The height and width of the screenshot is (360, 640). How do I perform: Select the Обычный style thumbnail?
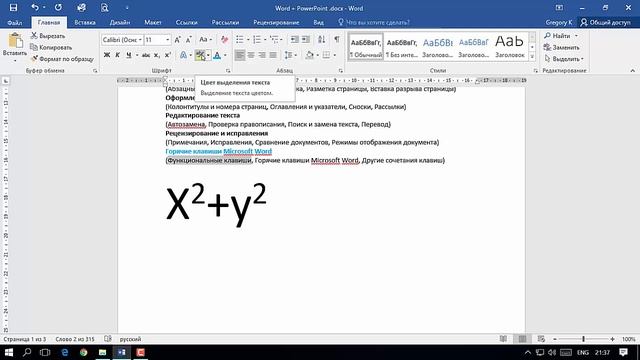[366, 47]
